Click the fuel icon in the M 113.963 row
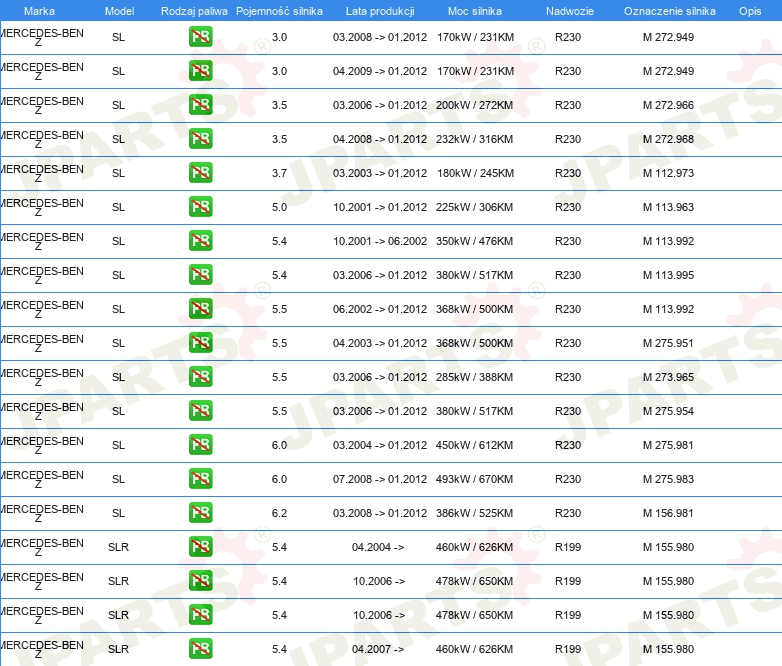Image resolution: width=782 pixels, height=666 pixels. (200, 207)
